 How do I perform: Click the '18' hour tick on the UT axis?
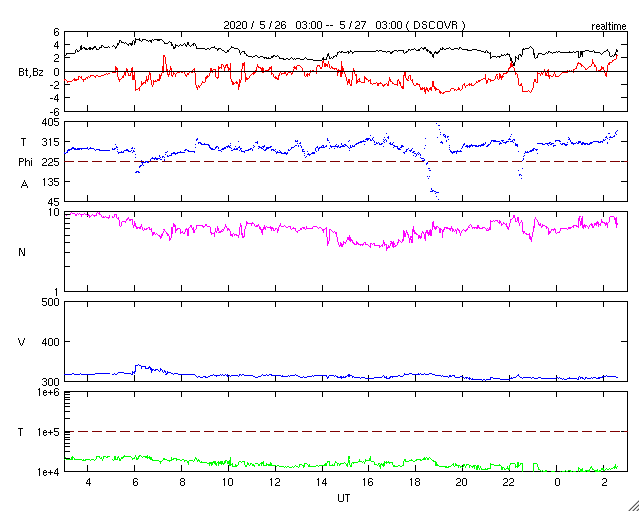click(x=416, y=482)
